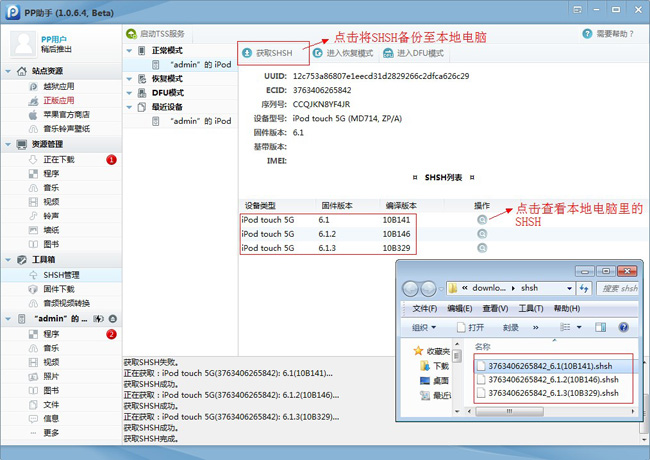Click the eject icon beside admin device
This screenshot has width=650, height=460.
point(113,319)
